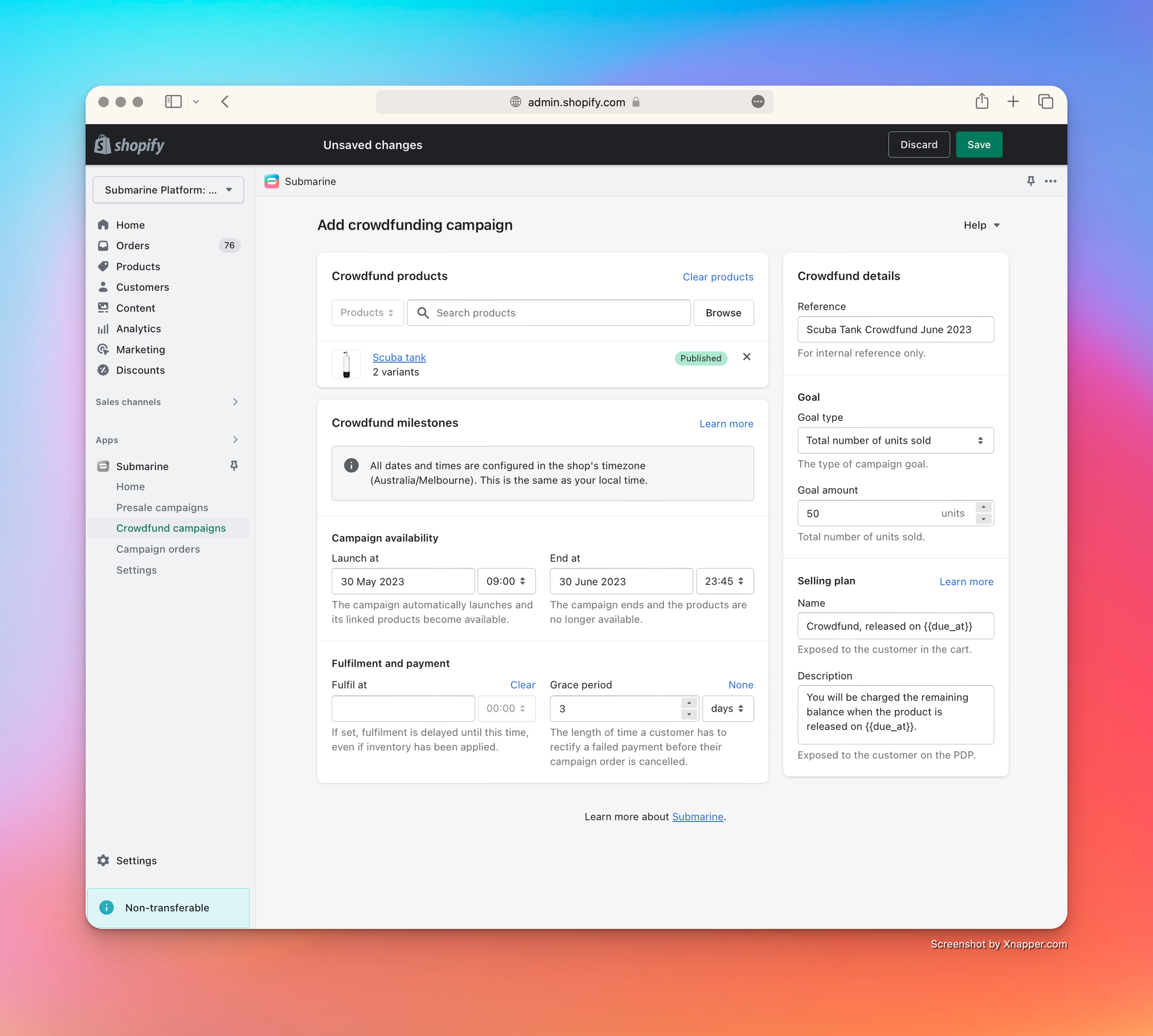Click the Learn more about Submarine link

point(697,816)
